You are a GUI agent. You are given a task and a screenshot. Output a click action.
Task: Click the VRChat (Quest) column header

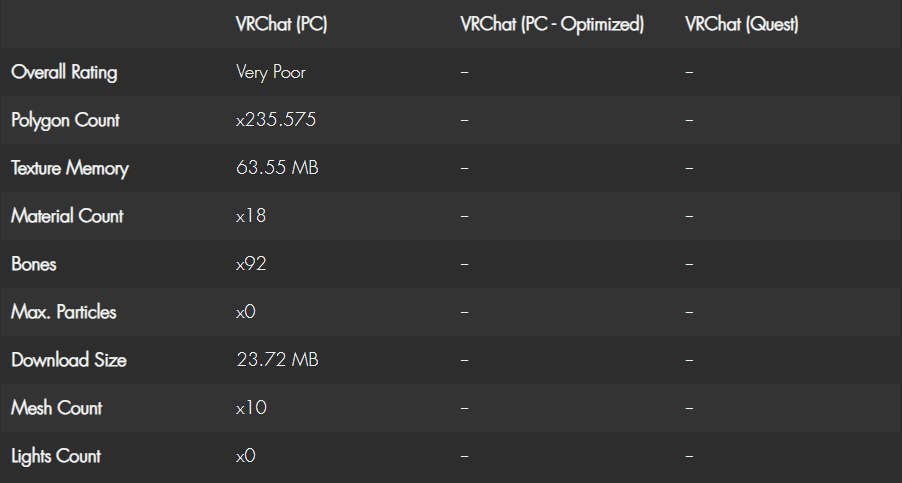(742, 24)
